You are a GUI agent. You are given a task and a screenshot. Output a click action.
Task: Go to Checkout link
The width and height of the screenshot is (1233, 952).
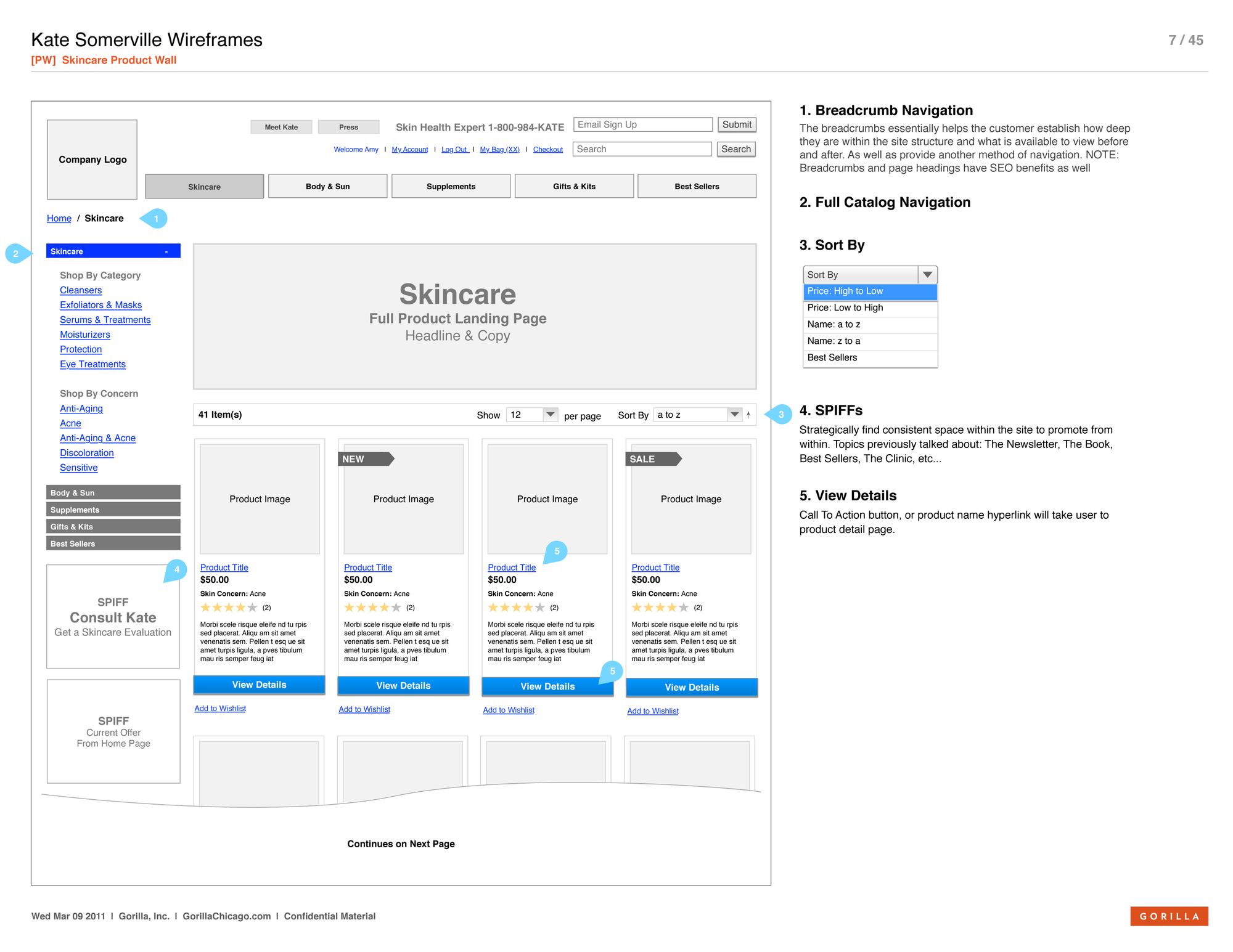point(548,150)
